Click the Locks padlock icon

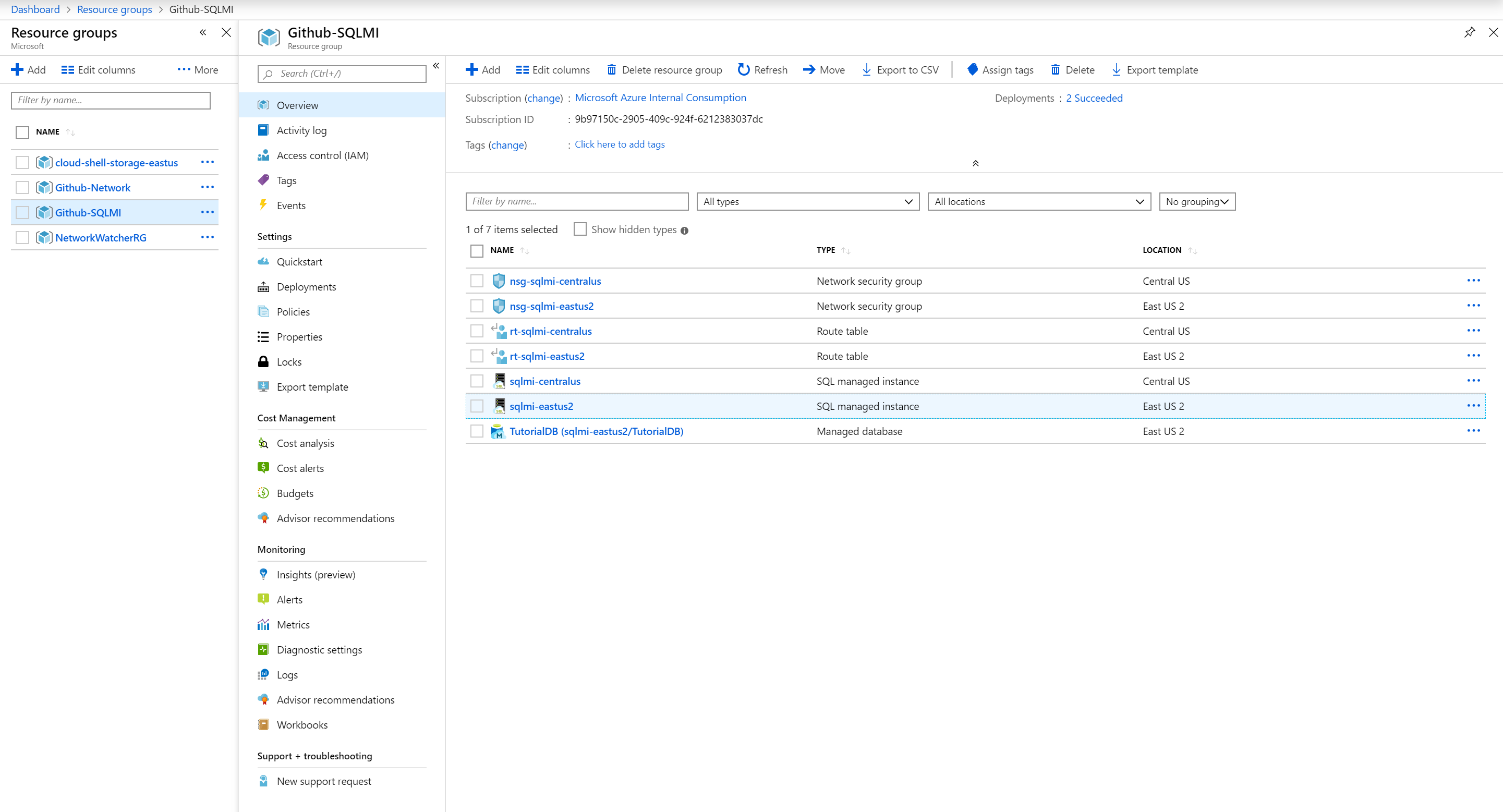coord(263,361)
